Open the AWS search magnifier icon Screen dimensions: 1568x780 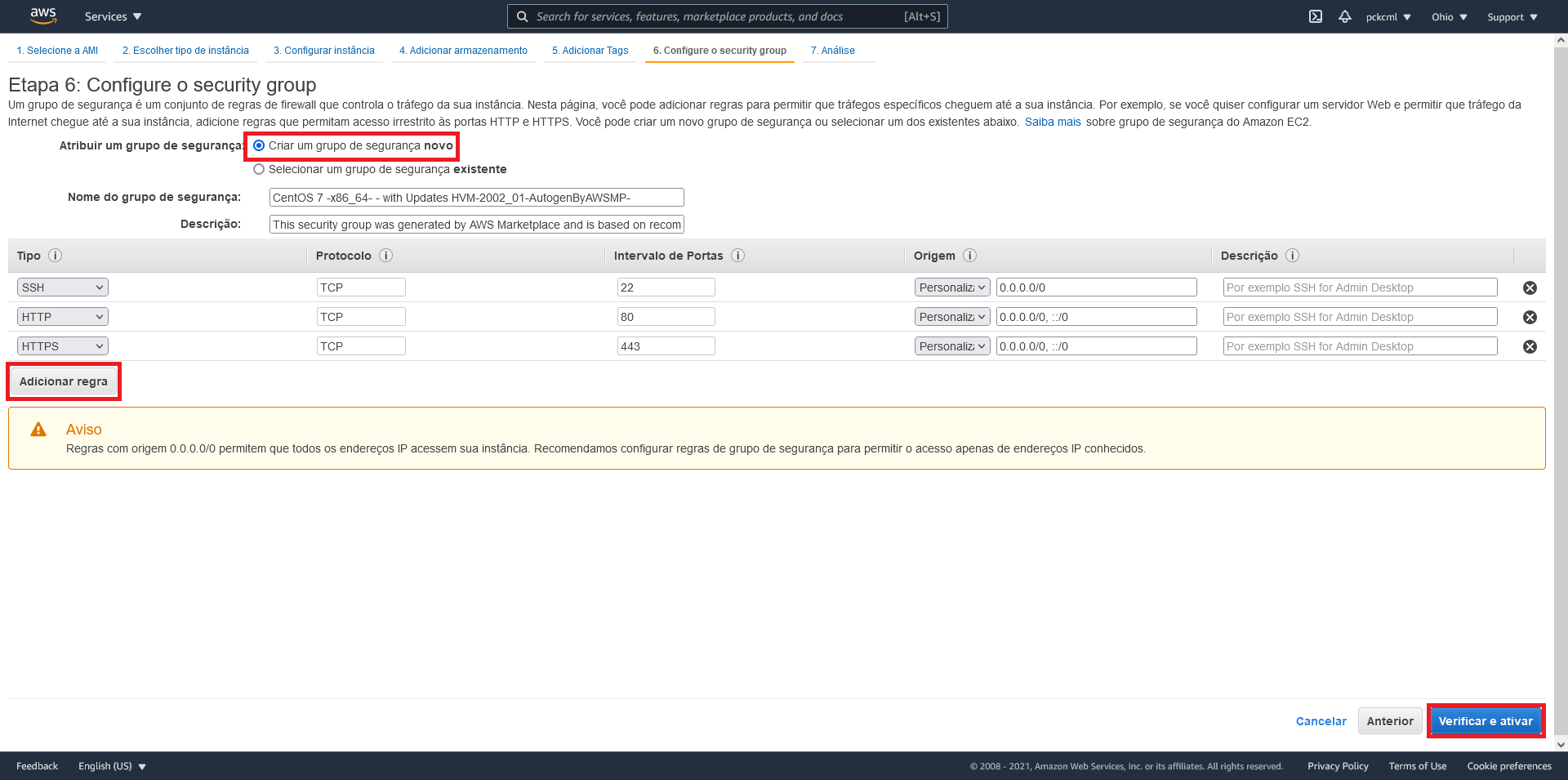click(x=522, y=16)
